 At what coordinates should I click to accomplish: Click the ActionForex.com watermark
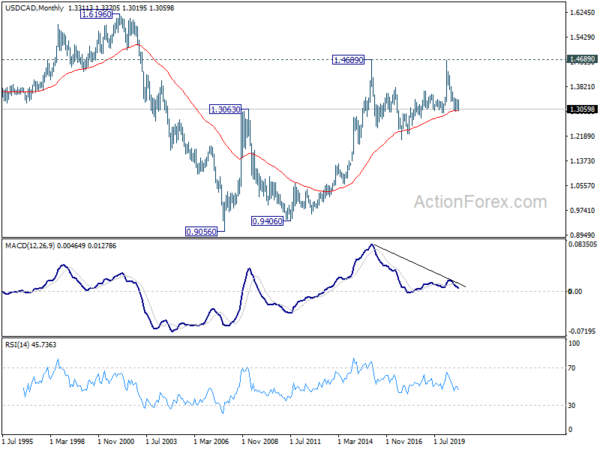pos(480,202)
